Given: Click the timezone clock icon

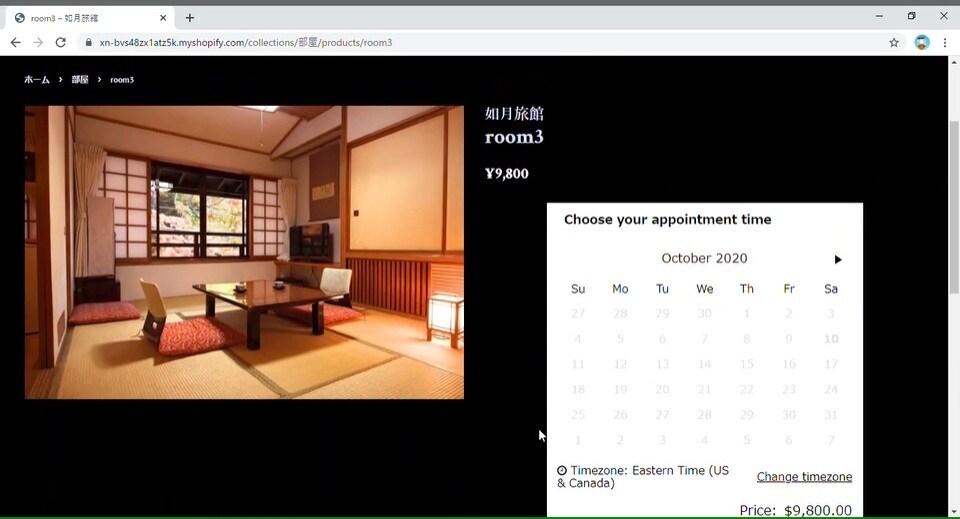Looking at the screenshot, I should [x=561, y=470].
